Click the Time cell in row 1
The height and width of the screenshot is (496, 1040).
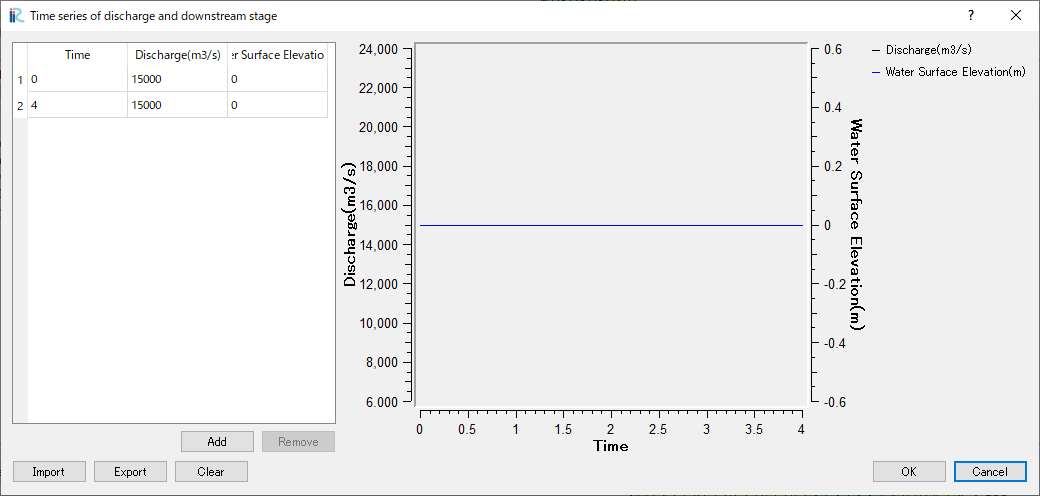tap(77, 79)
